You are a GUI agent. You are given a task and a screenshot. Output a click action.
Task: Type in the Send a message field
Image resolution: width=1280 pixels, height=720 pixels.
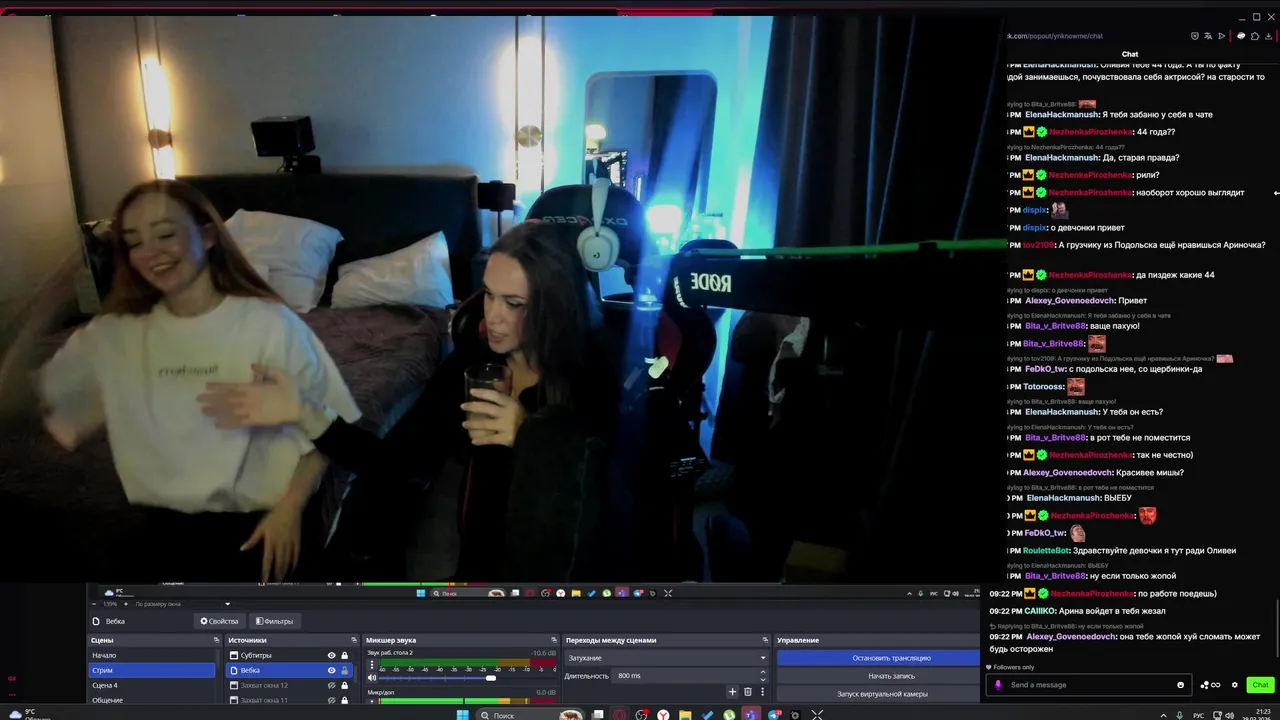pyautogui.click(x=1088, y=685)
